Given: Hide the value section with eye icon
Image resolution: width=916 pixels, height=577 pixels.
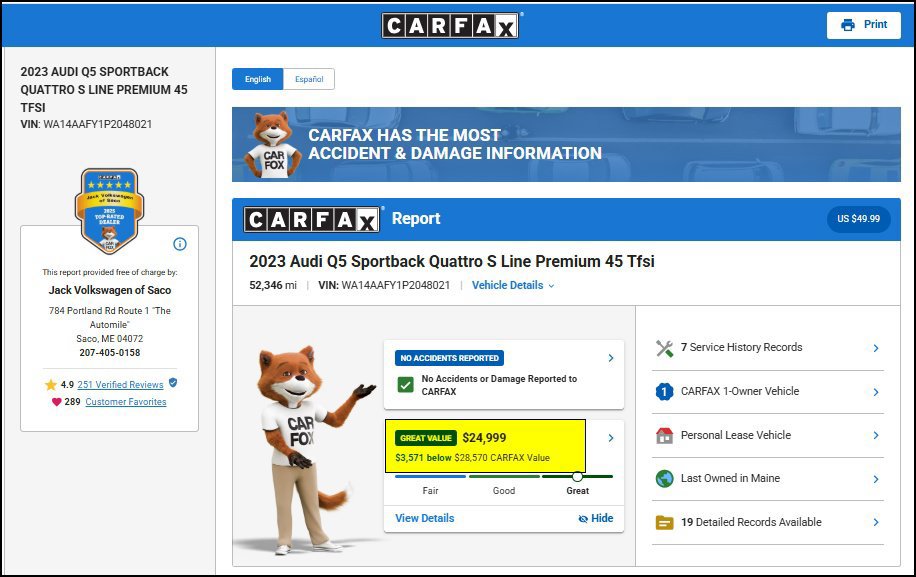Looking at the screenshot, I should tap(596, 518).
